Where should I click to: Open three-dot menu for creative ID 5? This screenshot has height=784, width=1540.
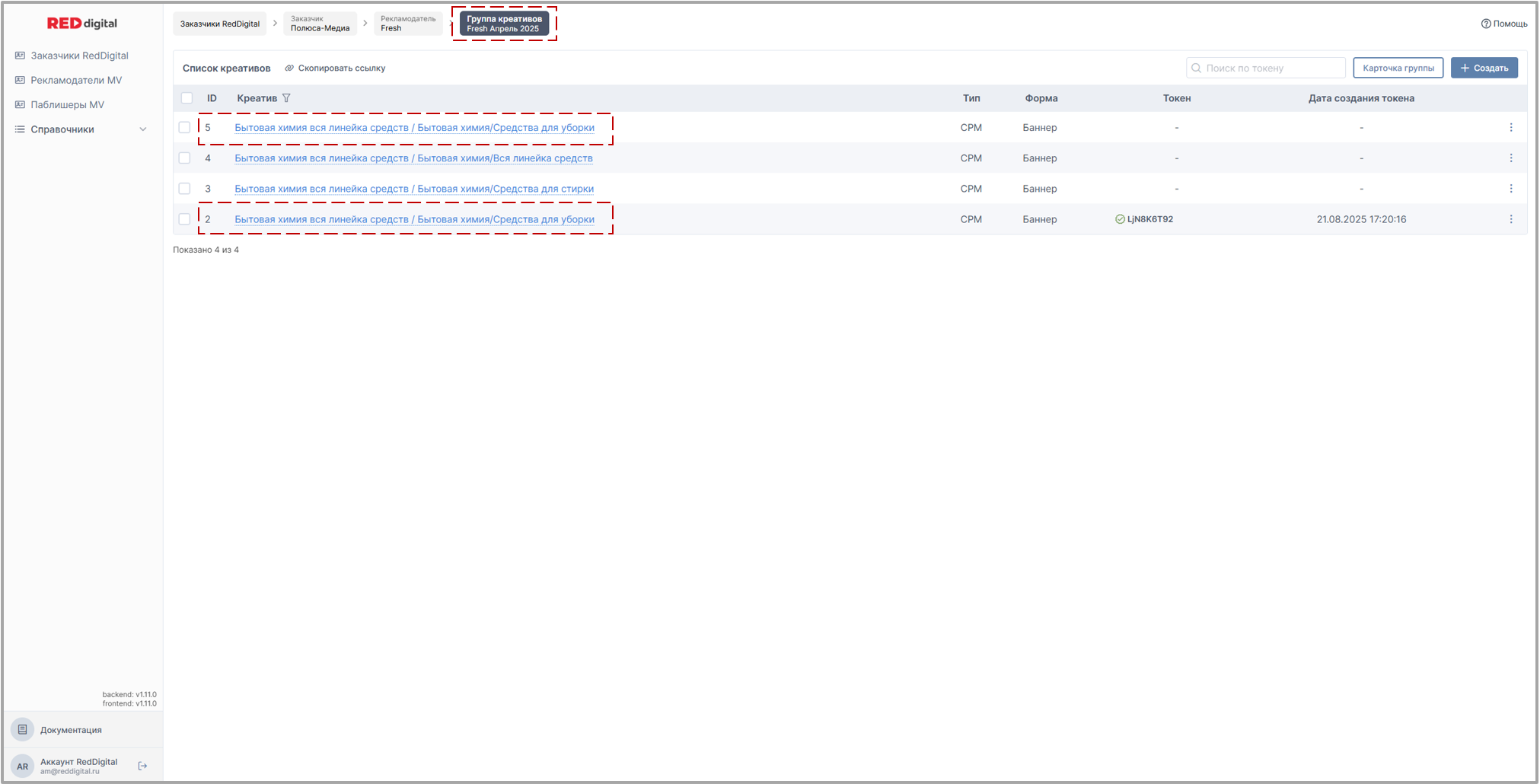coord(1511,128)
